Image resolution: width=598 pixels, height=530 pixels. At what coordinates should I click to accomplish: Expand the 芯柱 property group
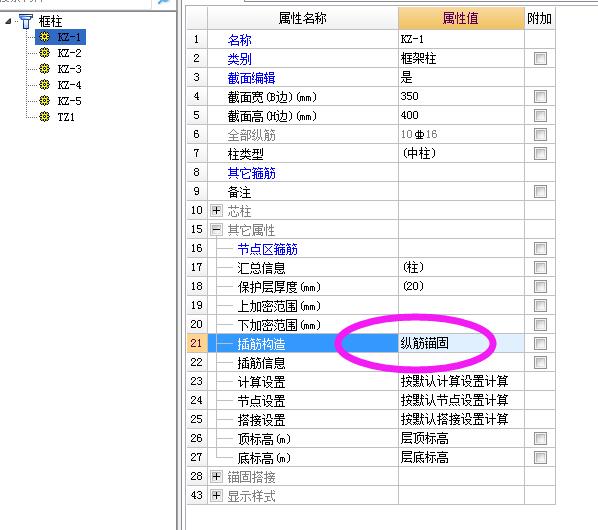point(216,210)
